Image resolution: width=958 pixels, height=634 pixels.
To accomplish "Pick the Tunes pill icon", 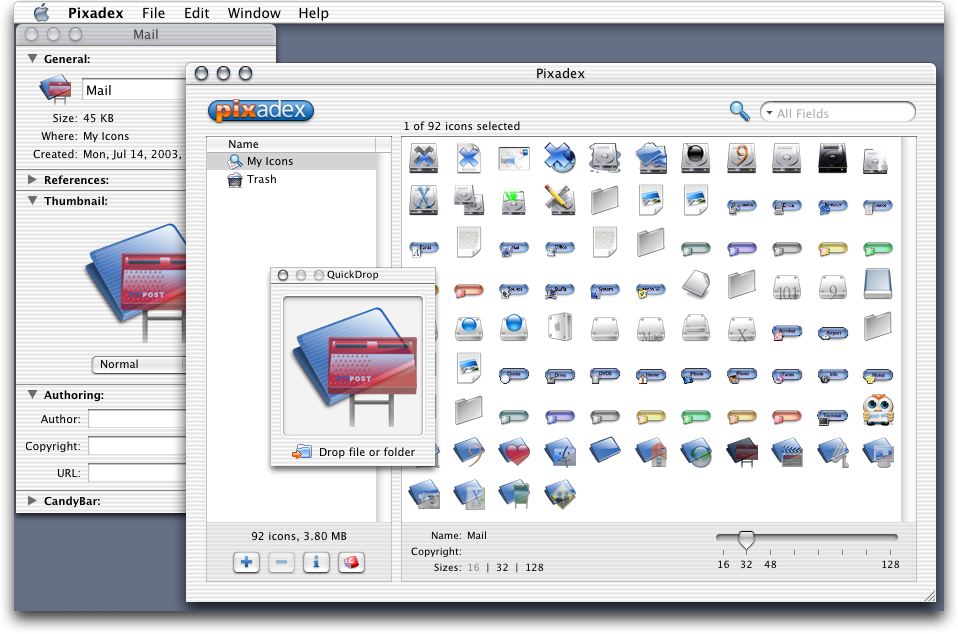I will 786,375.
